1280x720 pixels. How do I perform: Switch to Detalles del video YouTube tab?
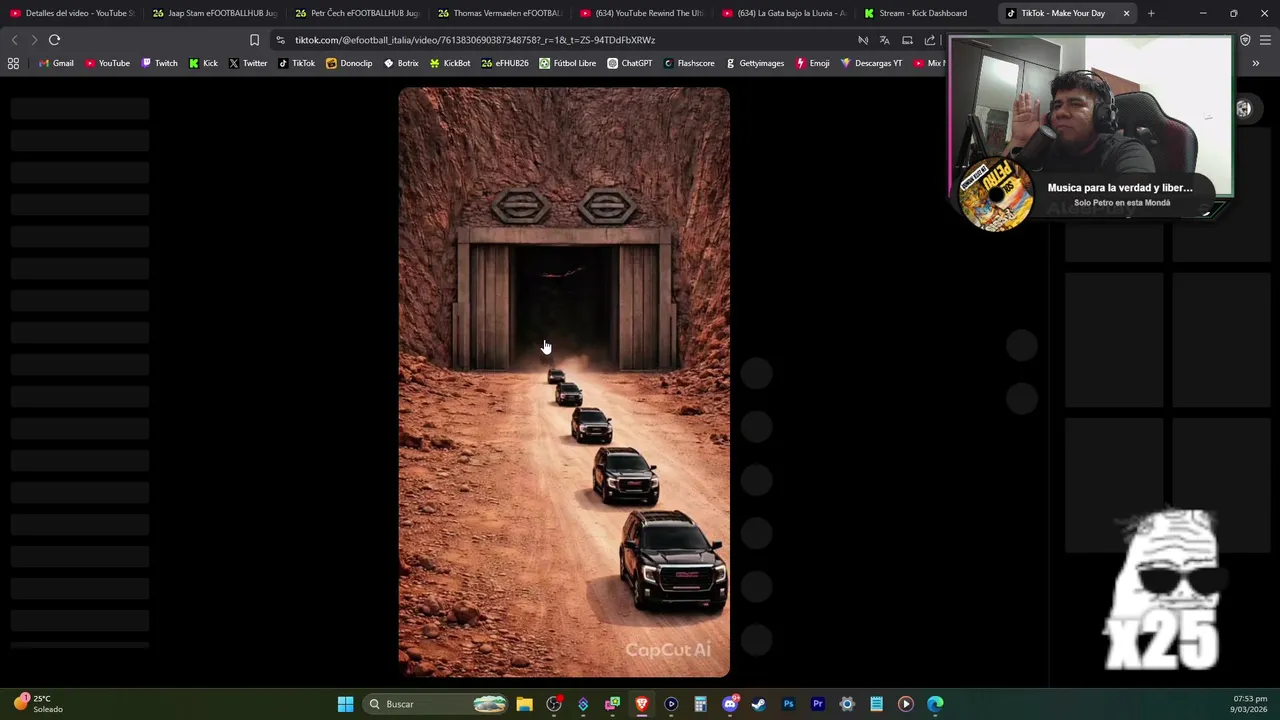(72, 13)
